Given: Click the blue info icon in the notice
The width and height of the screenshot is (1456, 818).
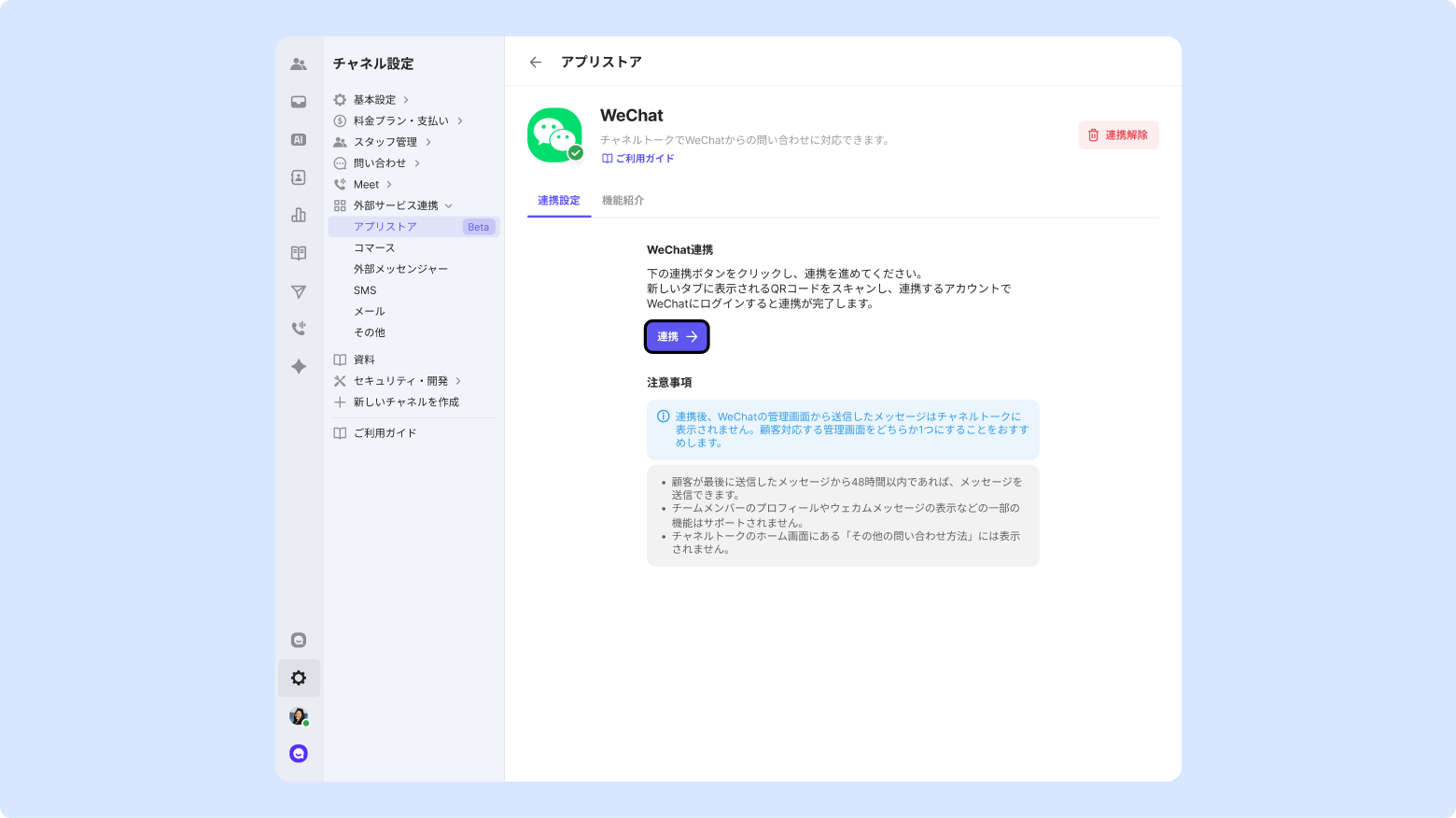Looking at the screenshot, I should (663, 416).
